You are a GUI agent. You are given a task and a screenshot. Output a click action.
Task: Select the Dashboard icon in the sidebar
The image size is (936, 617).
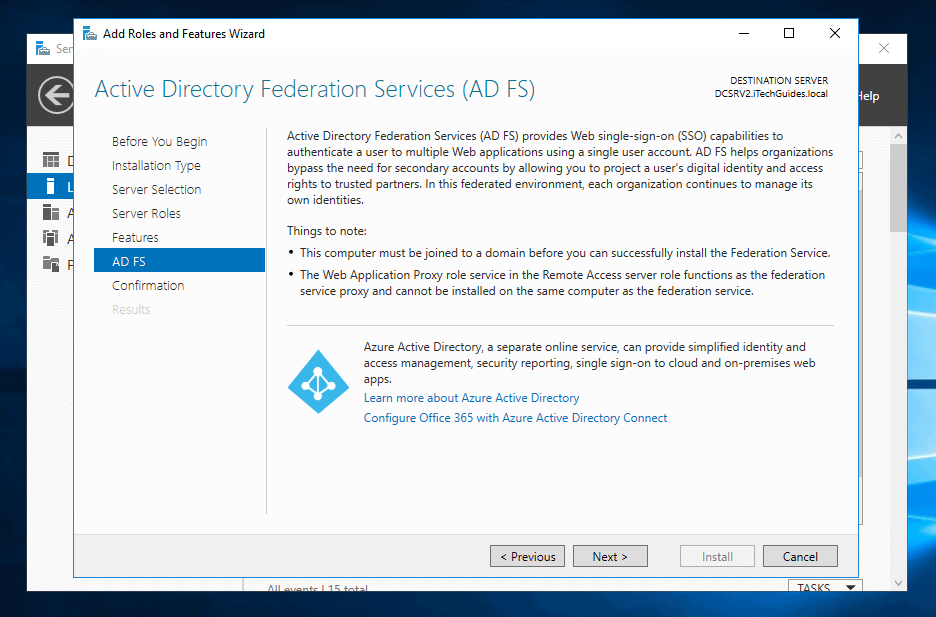click(48, 160)
